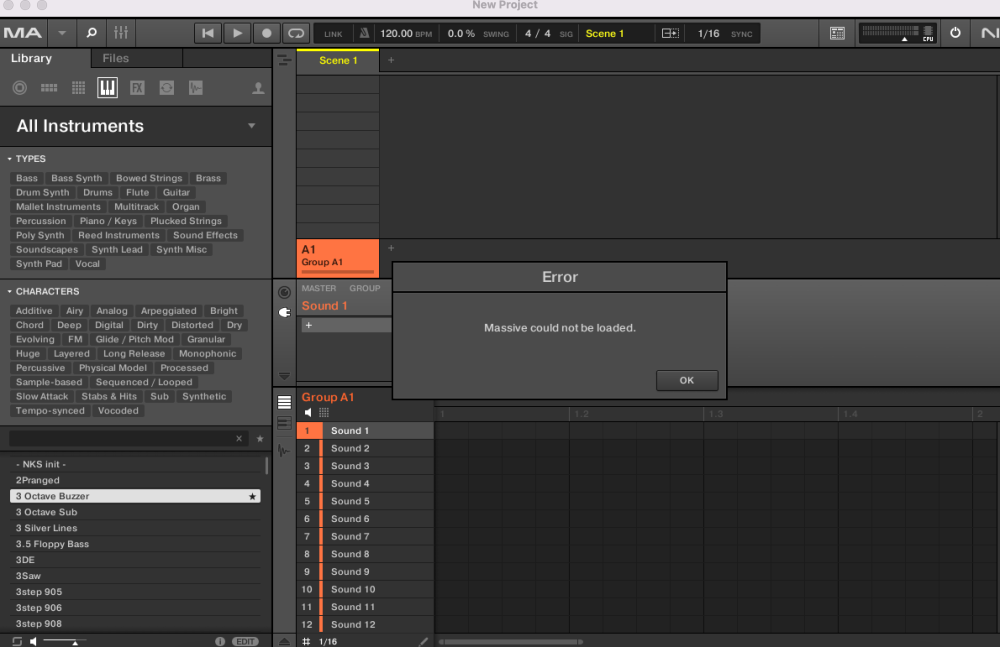Viewport: 1000px width, 647px height.
Task: Show the plug-in icon view
Action: point(284,312)
